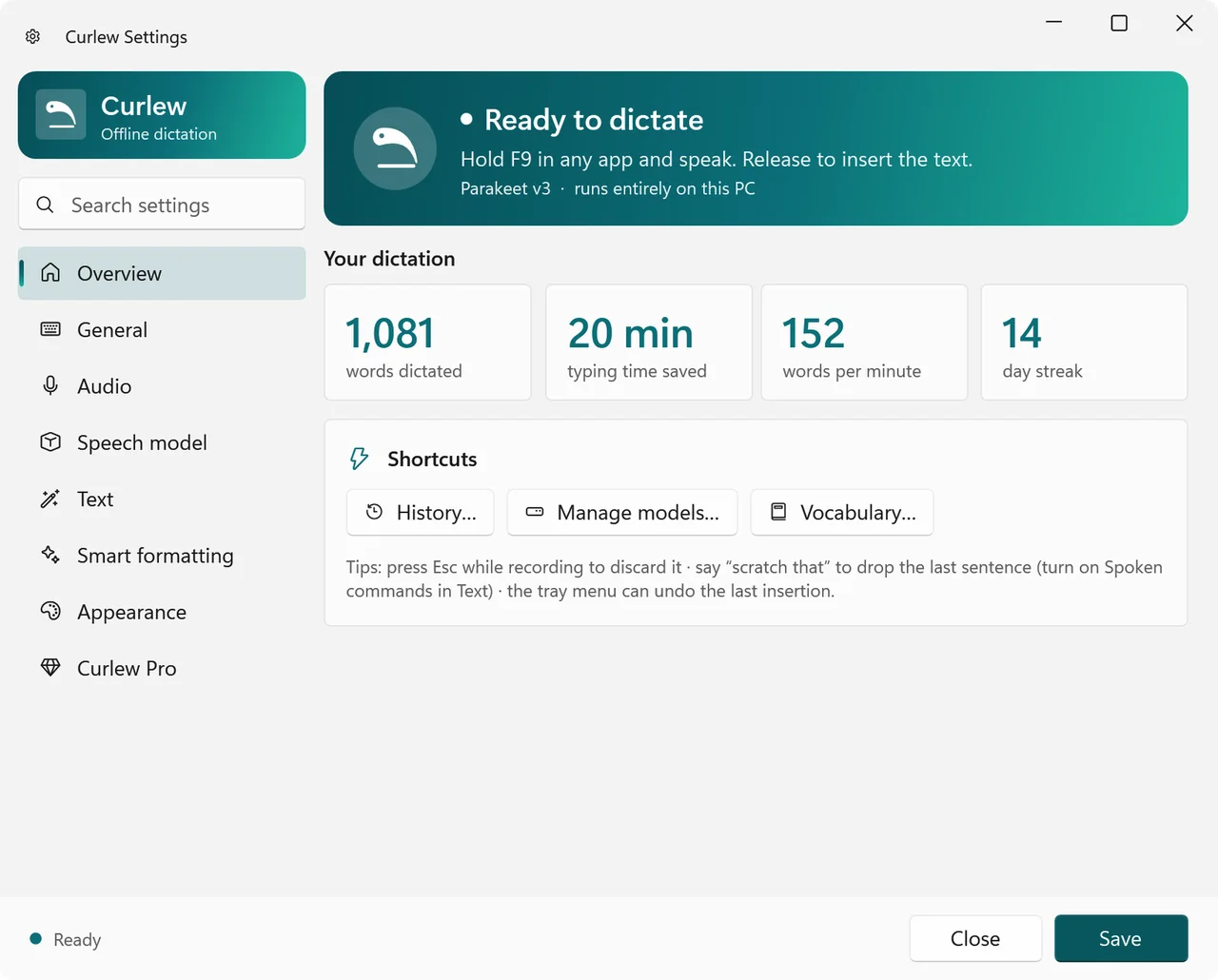1218x980 pixels.
Task: Click the Your dictation heading
Action: pos(389,258)
